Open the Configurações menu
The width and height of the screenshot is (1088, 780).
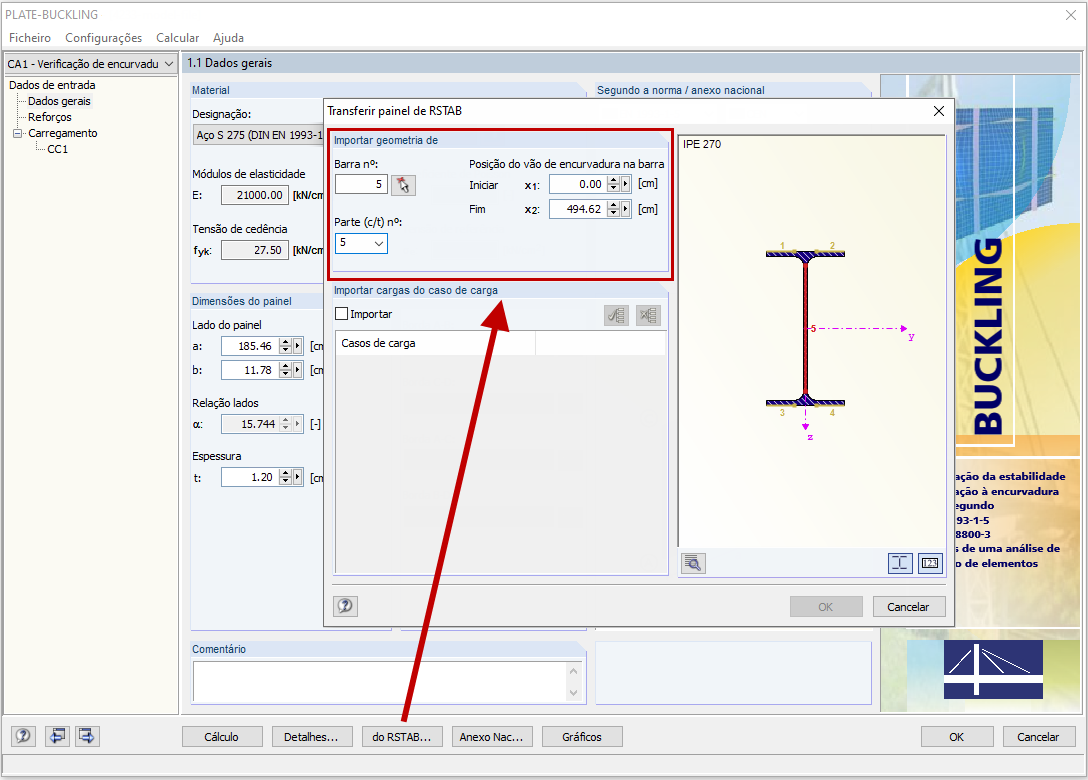point(103,37)
